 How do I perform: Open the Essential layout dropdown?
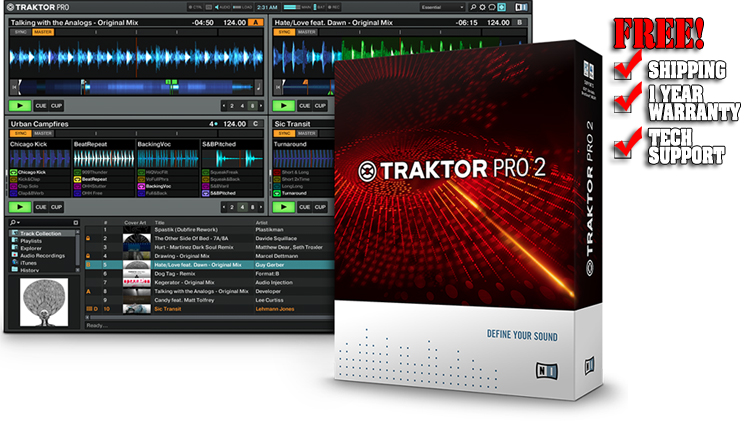tap(442, 7)
